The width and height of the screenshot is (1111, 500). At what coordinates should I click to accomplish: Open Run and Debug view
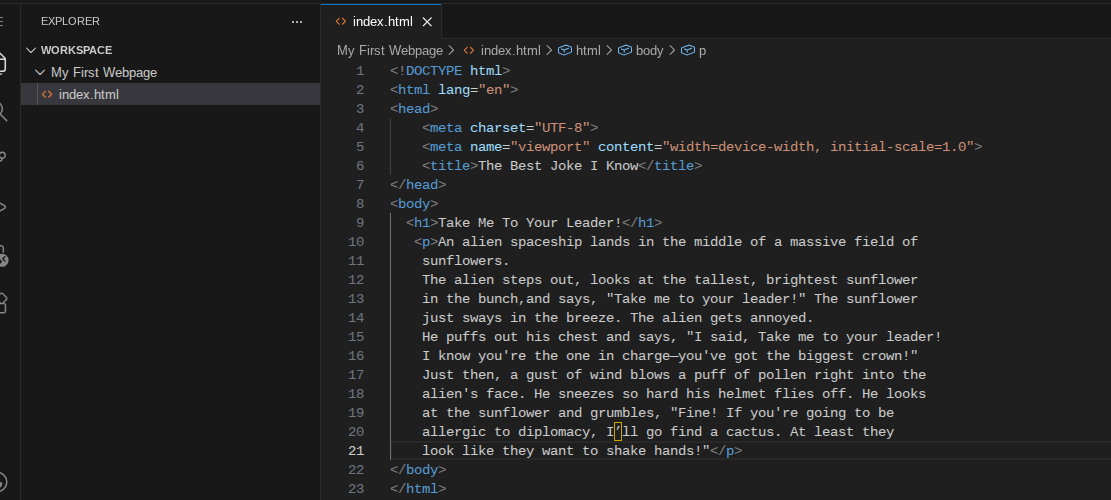tap(4, 207)
